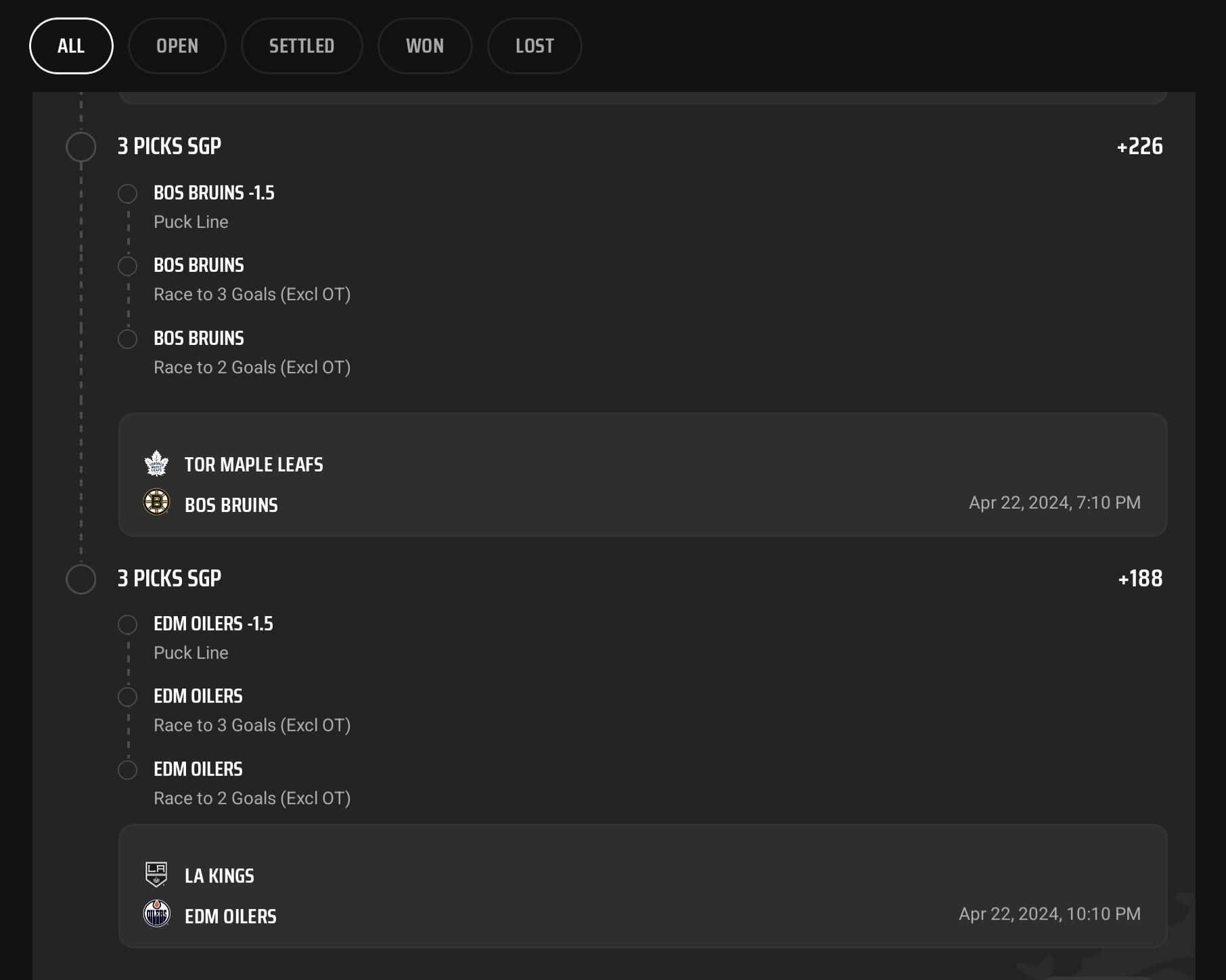Click status circle for EDM Oilers -1.5 pick

[x=127, y=624]
